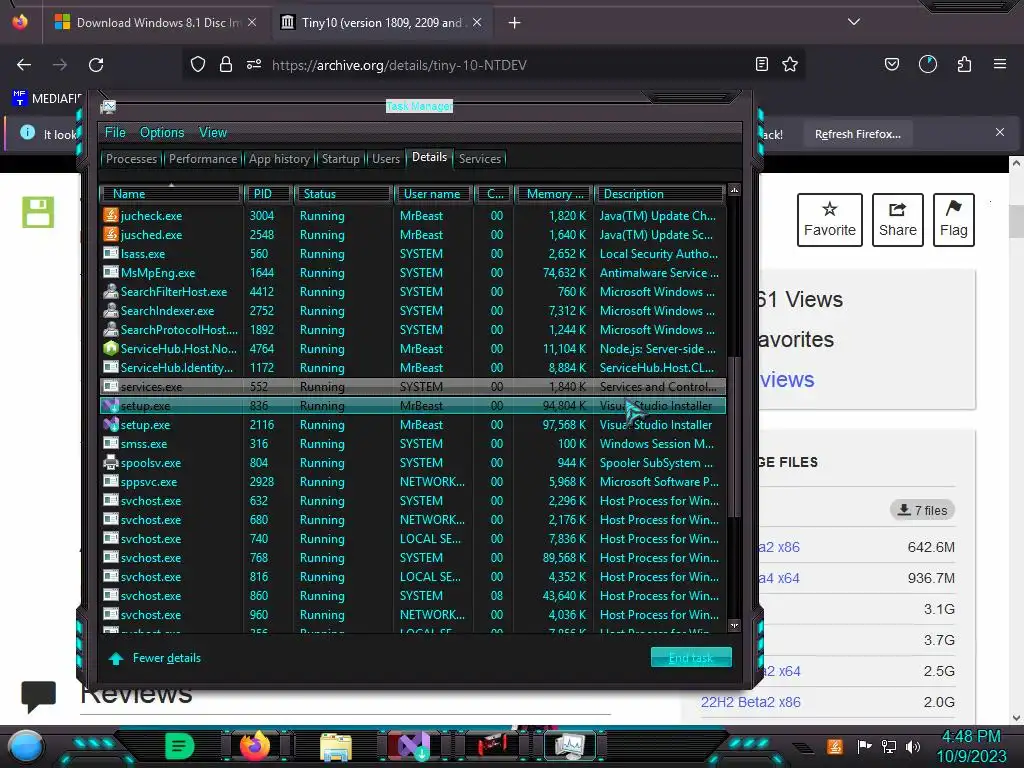Click the Task Manager list scrollbar thumb
The height and width of the screenshot is (768, 1024).
point(734,438)
